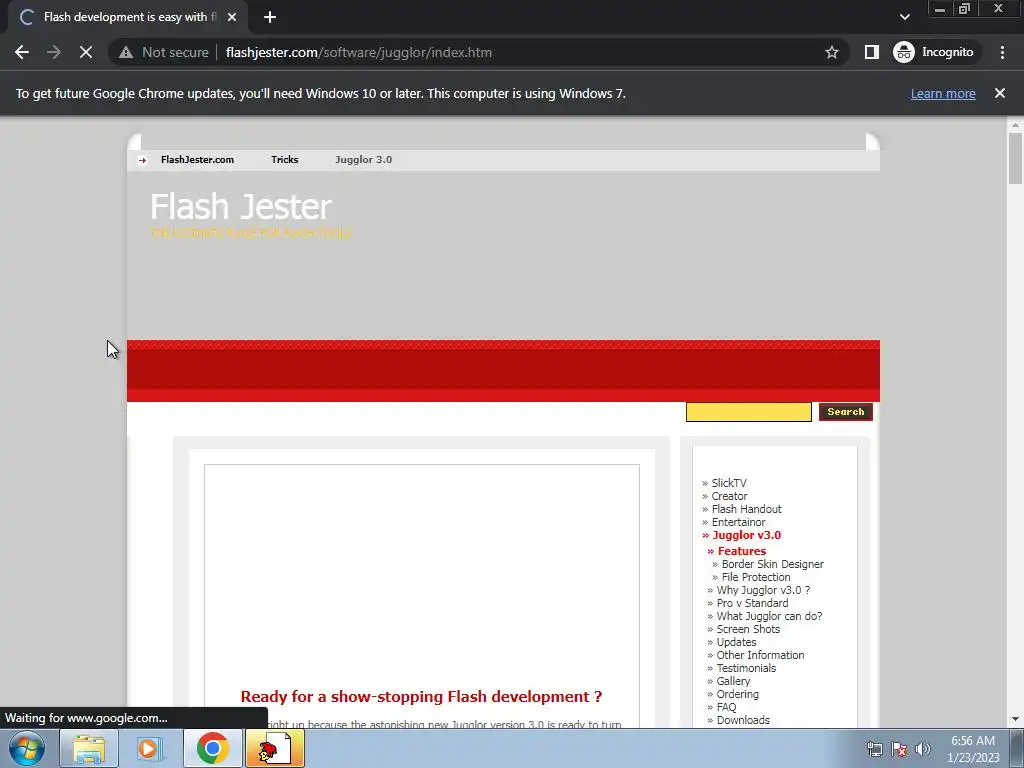Open the Gallery sidebar link
Image resolution: width=1024 pixels, height=768 pixels.
[733, 681]
